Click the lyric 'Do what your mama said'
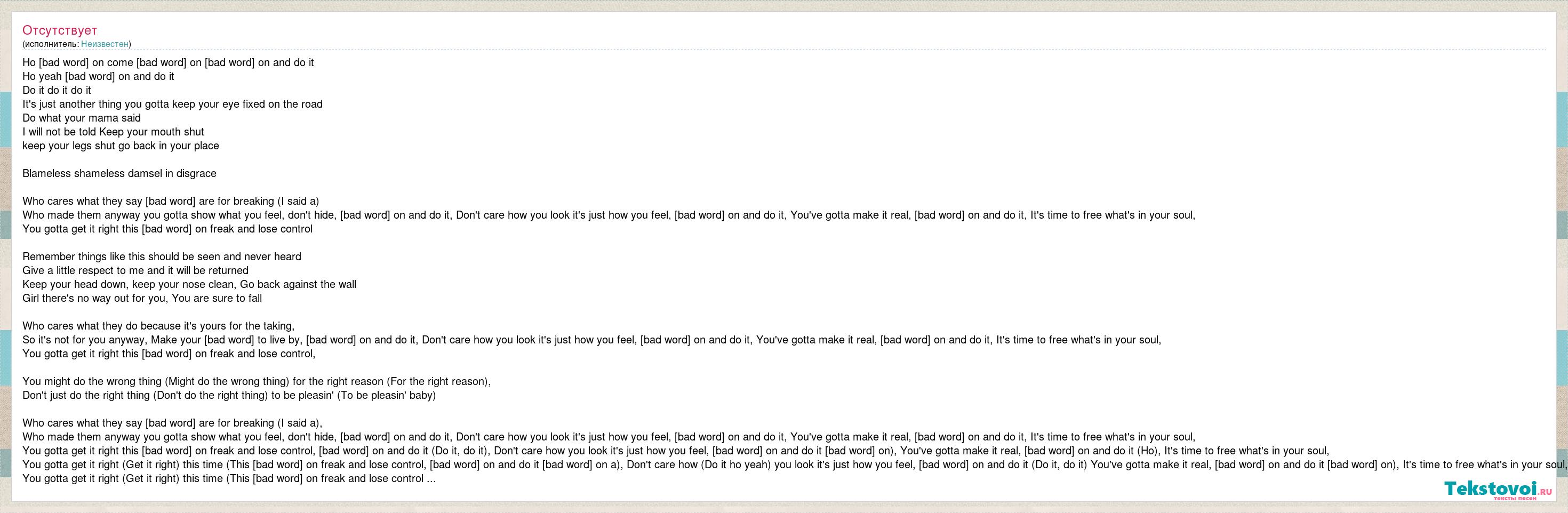The height and width of the screenshot is (513, 1568). [x=82, y=118]
